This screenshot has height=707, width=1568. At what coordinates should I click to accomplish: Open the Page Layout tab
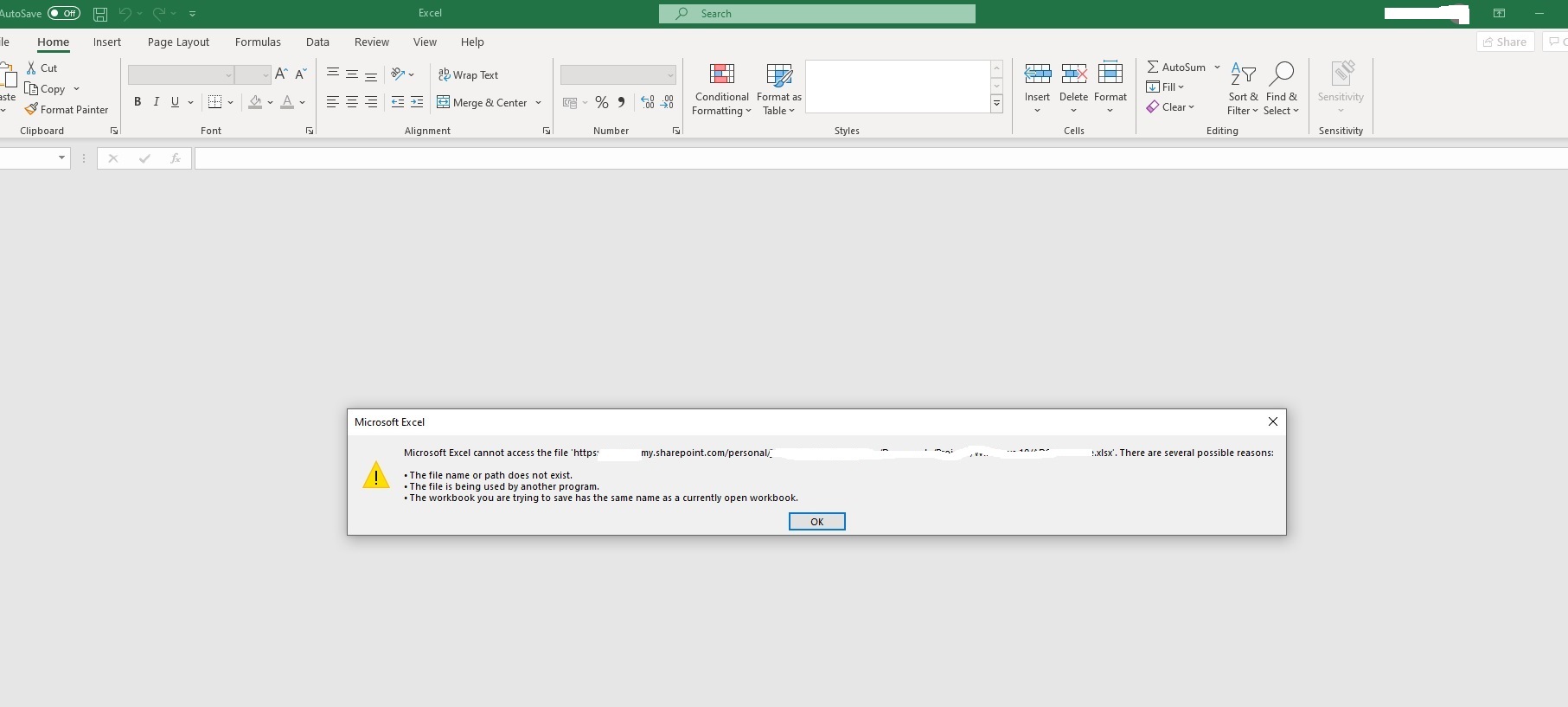pyautogui.click(x=178, y=42)
